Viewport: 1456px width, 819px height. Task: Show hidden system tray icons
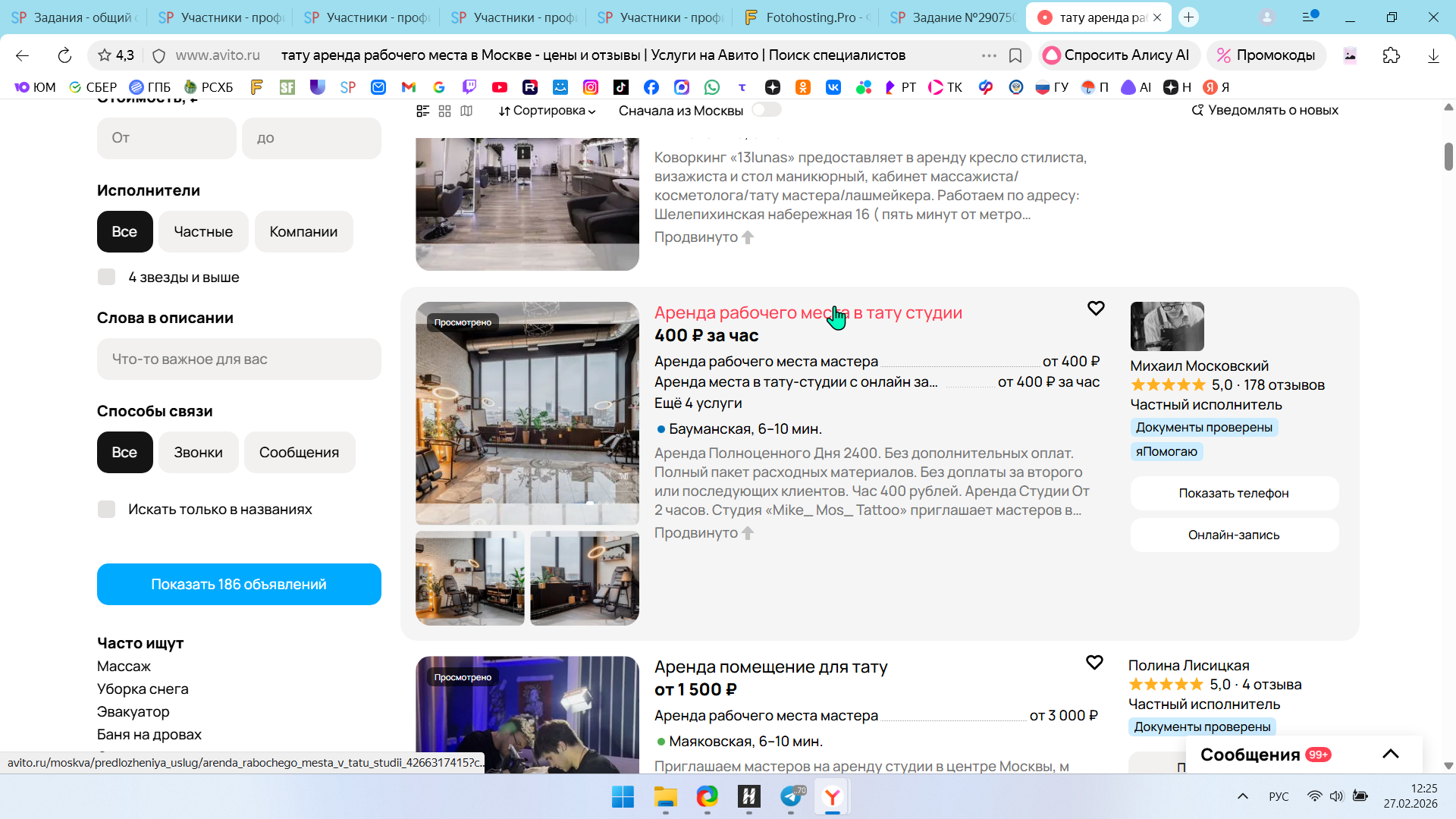(1242, 796)
